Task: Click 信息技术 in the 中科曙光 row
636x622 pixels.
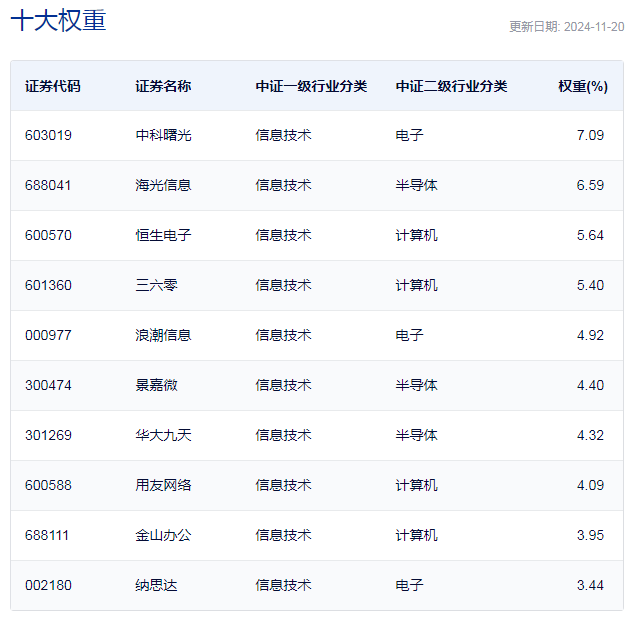Action: pos(283,135)
